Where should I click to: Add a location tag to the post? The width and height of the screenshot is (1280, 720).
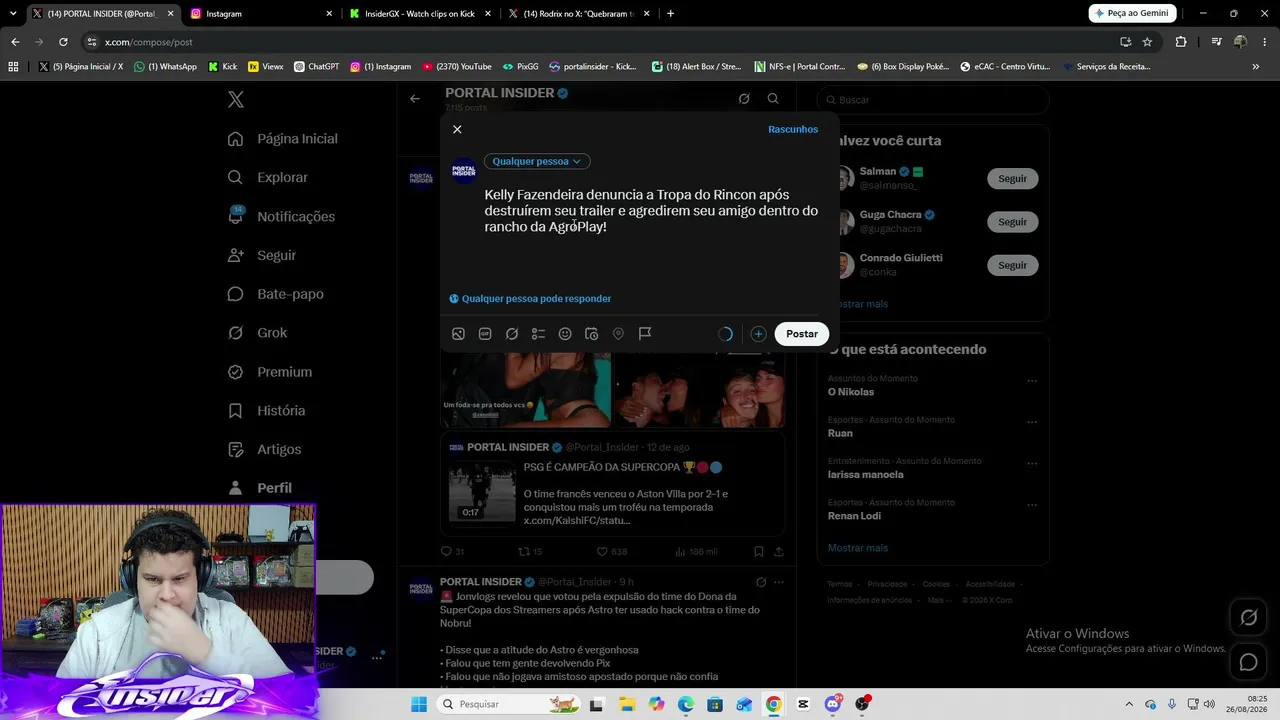618,334
